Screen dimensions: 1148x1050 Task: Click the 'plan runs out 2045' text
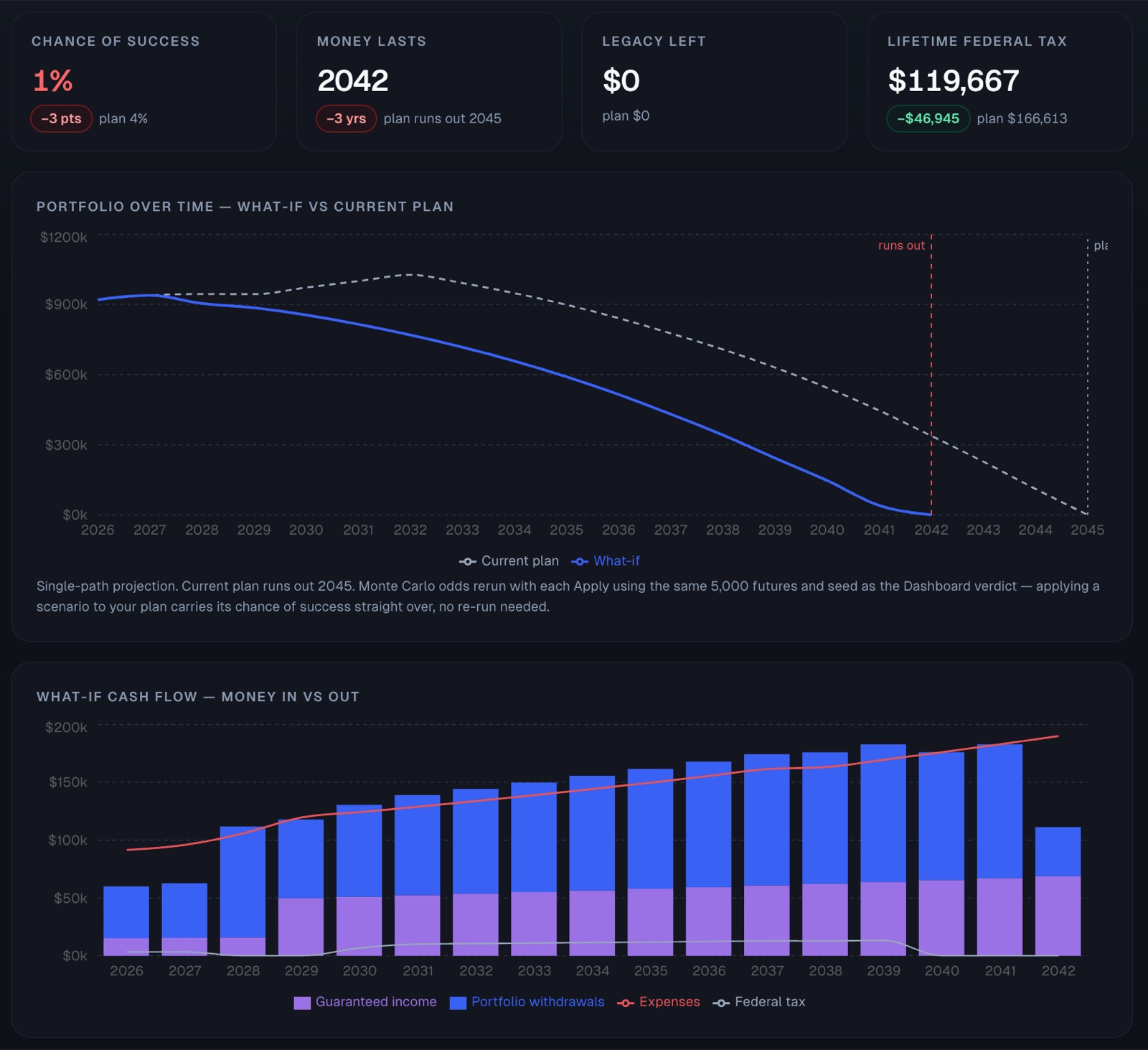click(x=443, y=118)
